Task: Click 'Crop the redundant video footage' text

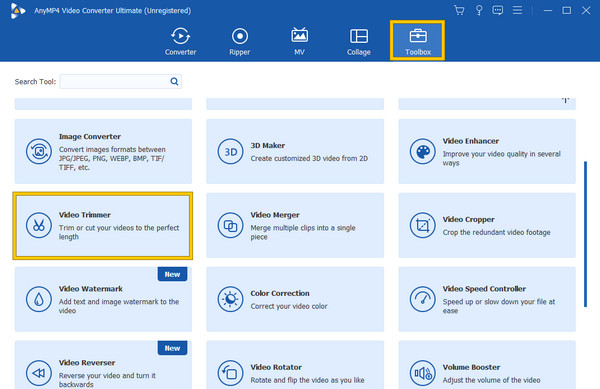Action: [x=496, y=232]
